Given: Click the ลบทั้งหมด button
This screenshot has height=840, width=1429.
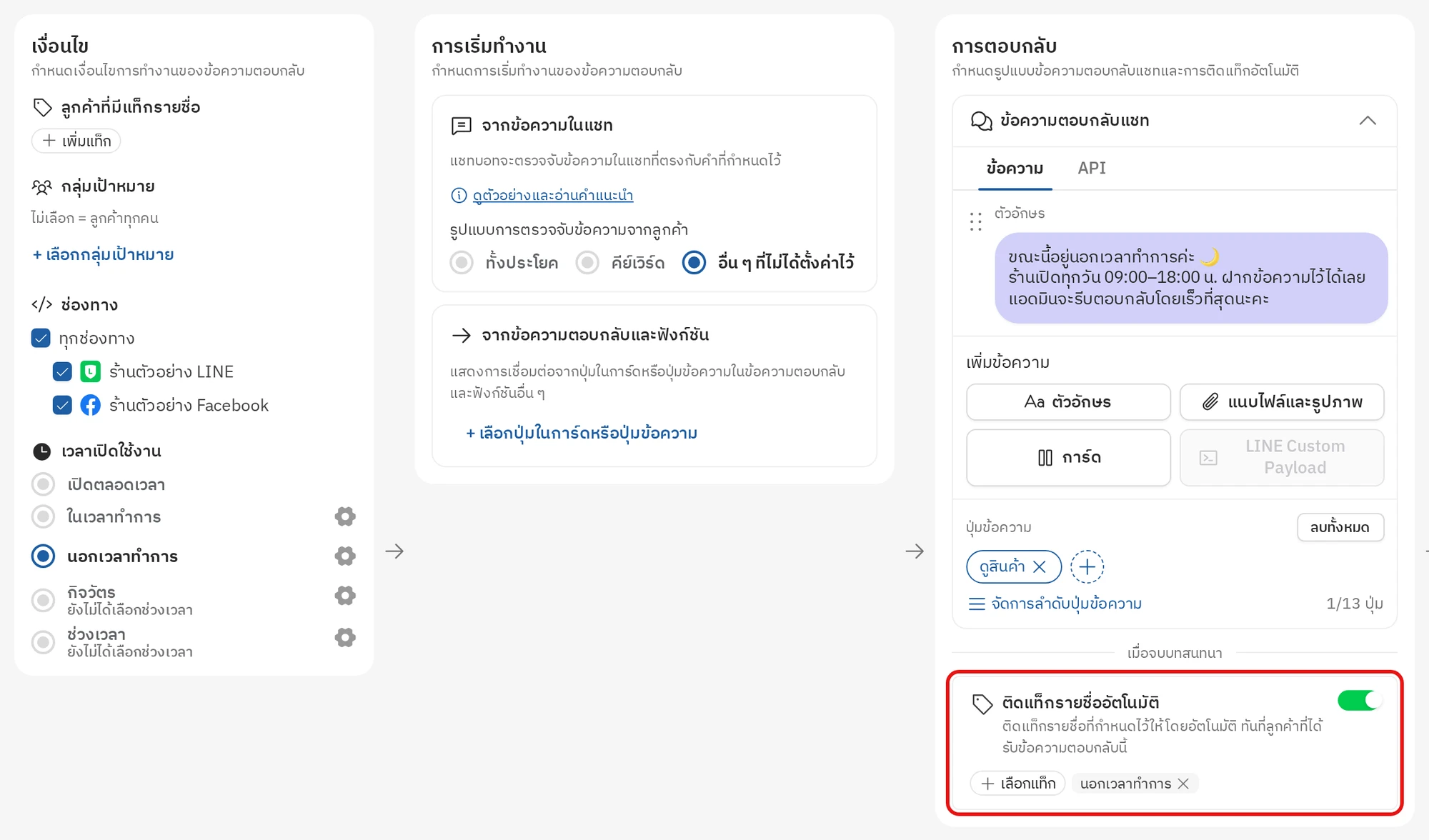Looking at the screenshot, I should tap(1340, 527).
